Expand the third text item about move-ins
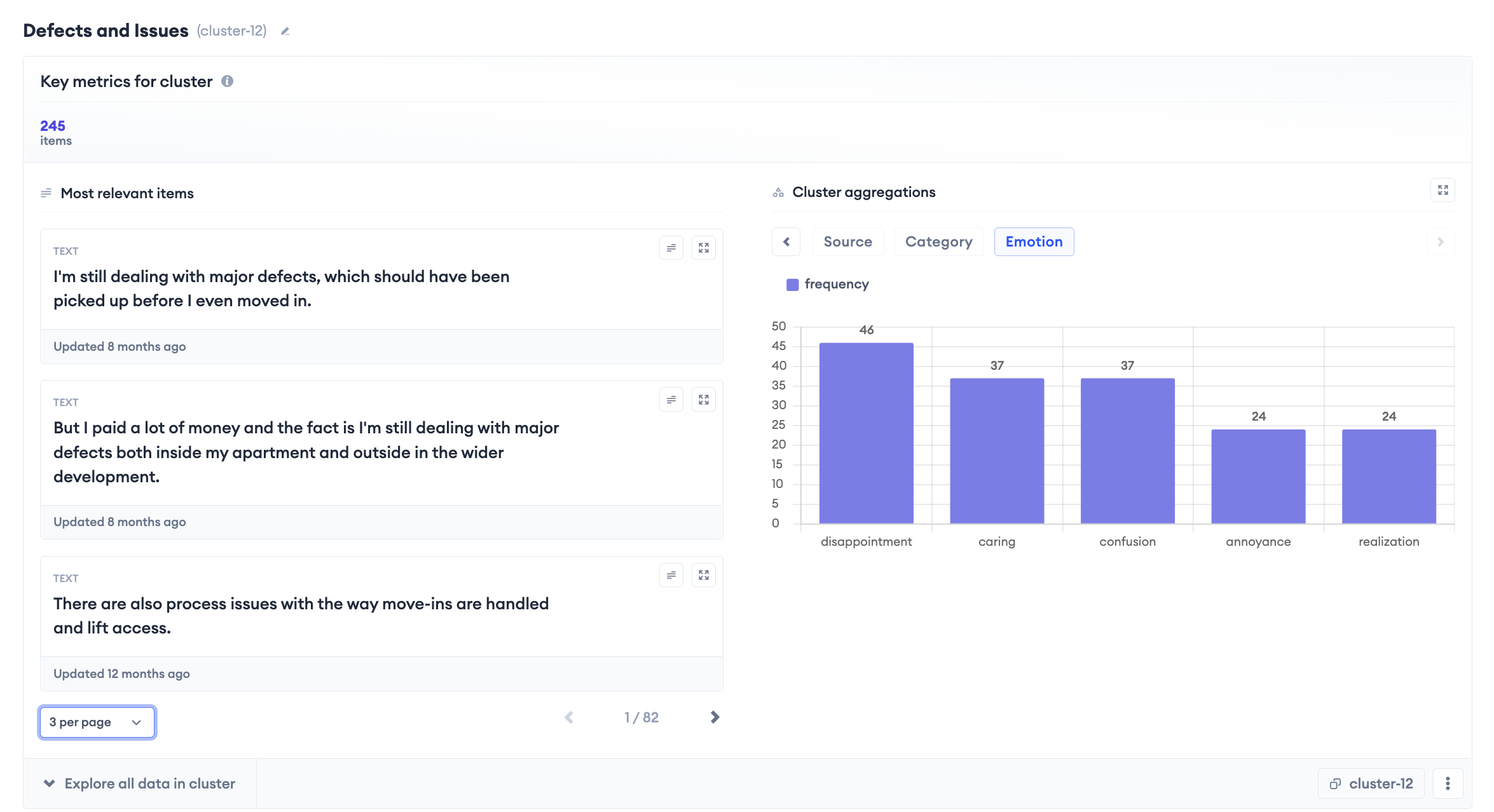Viewport: 1494px width, 812px height. pos(703,575)
